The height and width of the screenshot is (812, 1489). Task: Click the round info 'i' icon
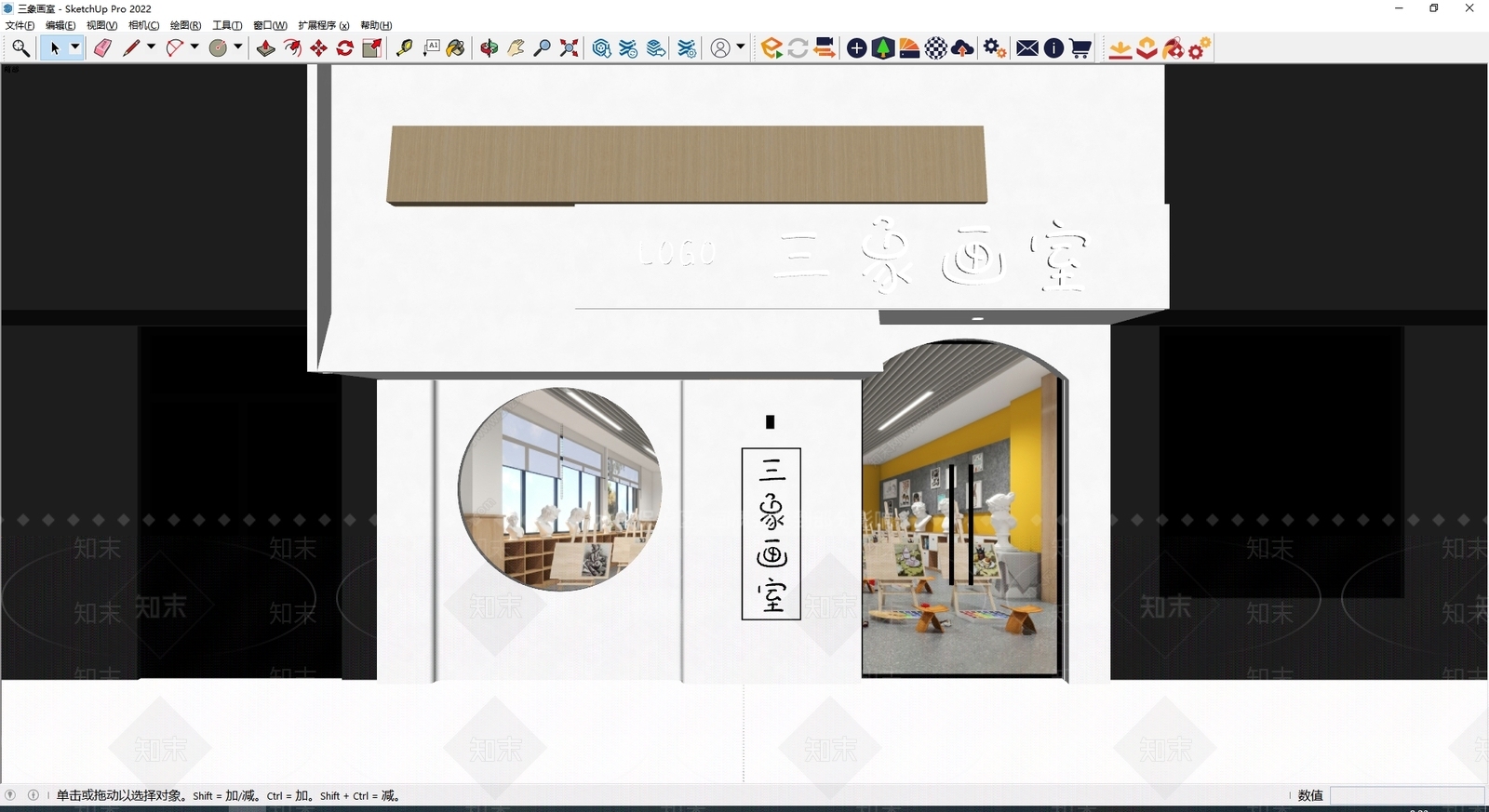pos(1053,48)
